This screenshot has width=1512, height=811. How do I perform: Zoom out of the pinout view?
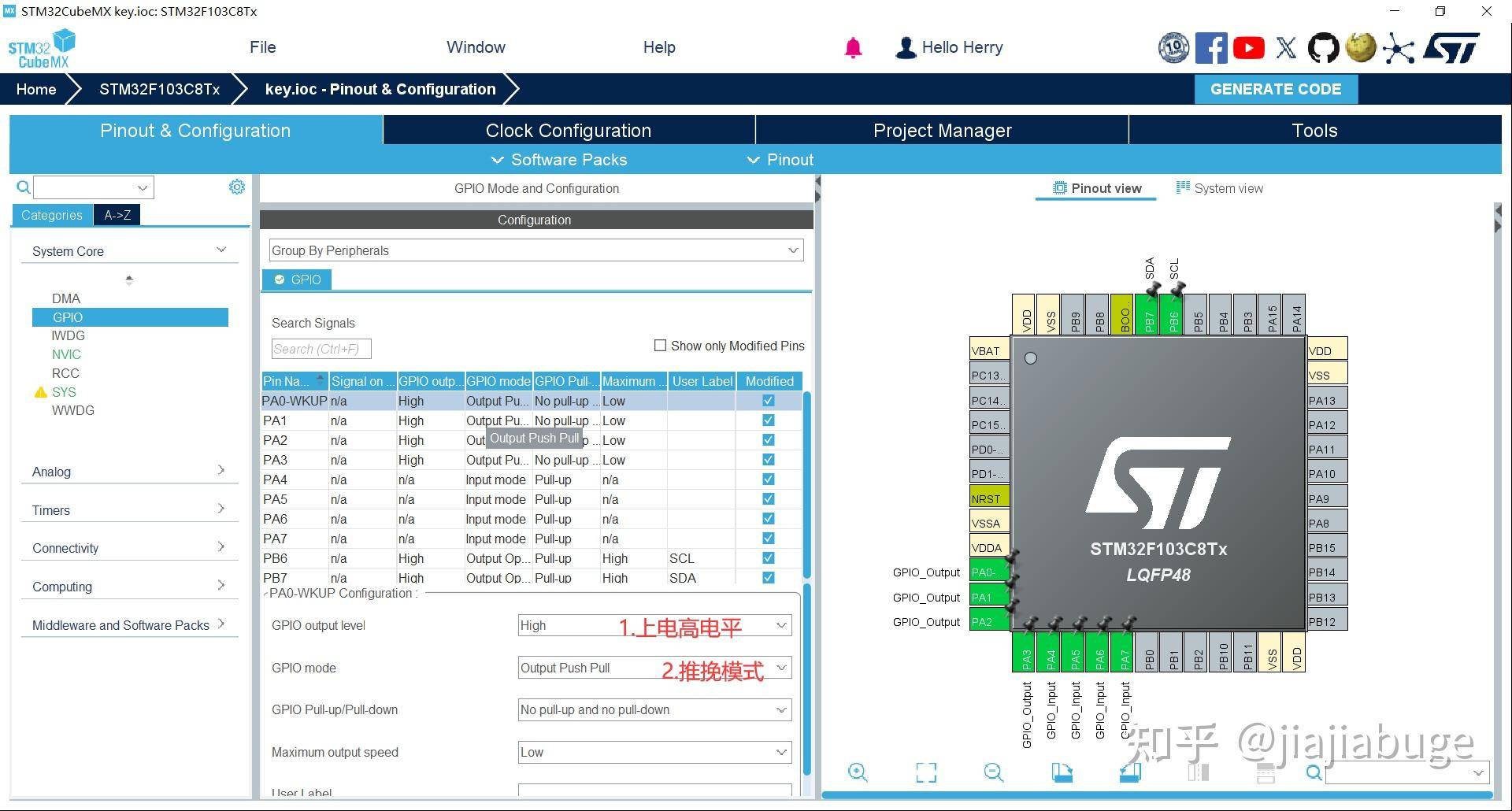[x=994, y=772]
